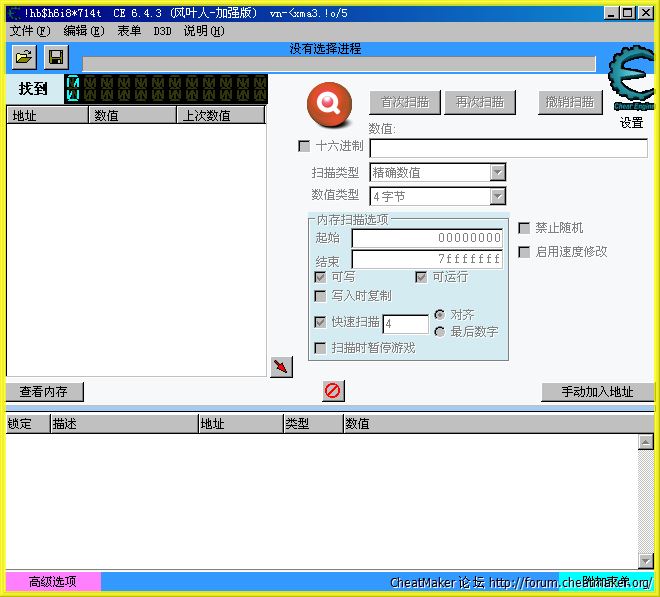Click the save floppy disk icon

click(56, 57)
